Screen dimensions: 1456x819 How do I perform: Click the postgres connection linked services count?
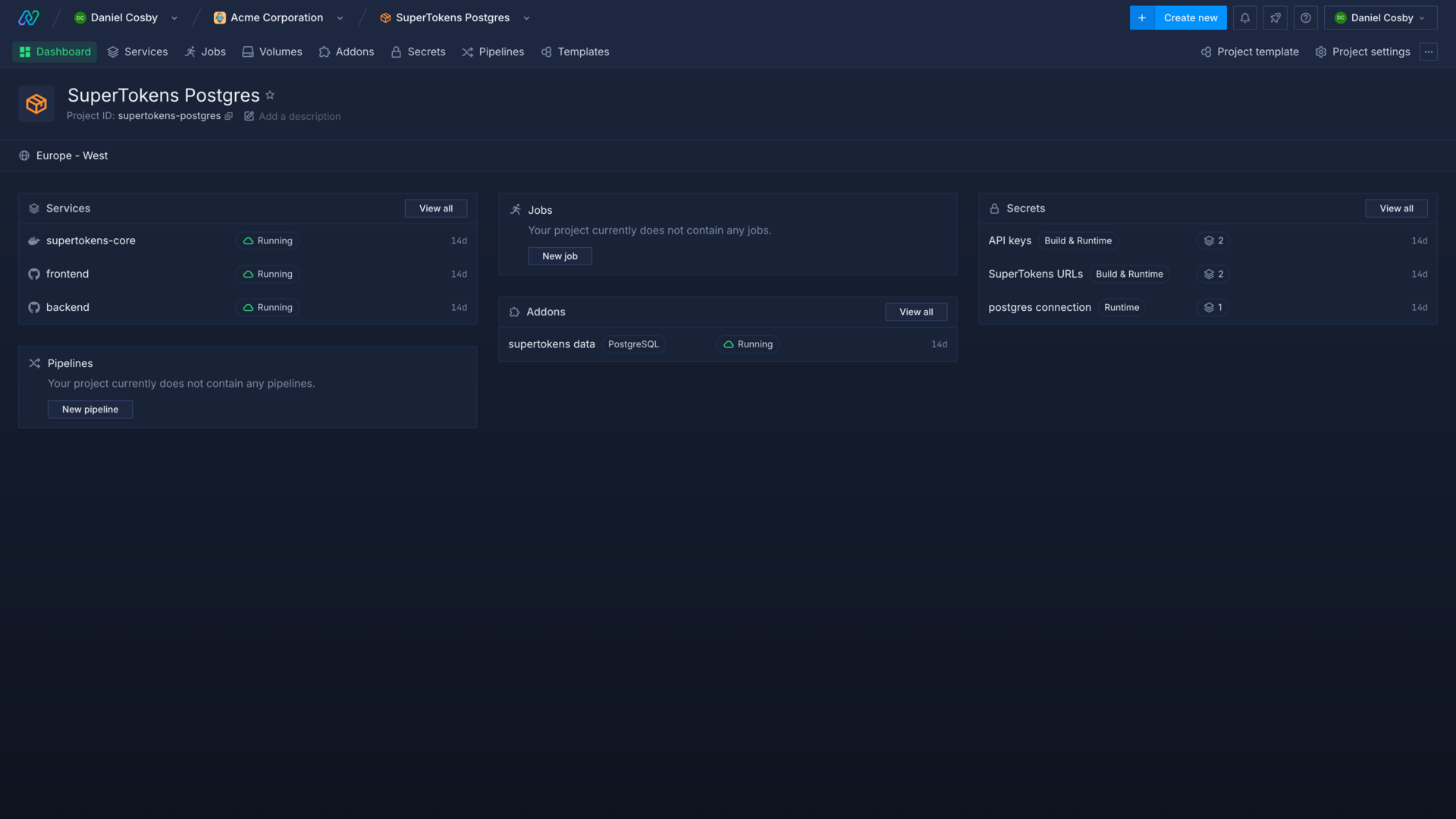[x=1213, y=308]
